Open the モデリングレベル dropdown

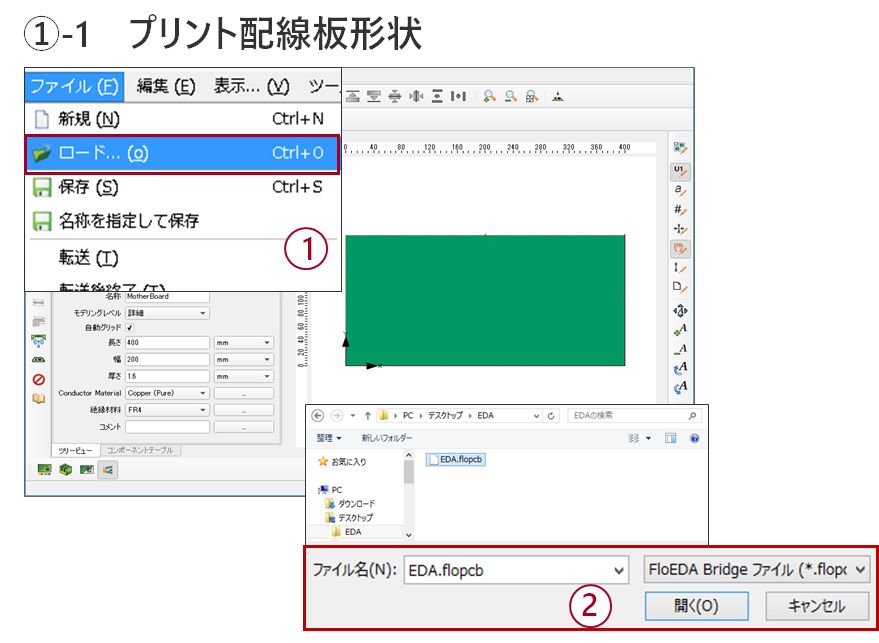(x=167, y=313)
